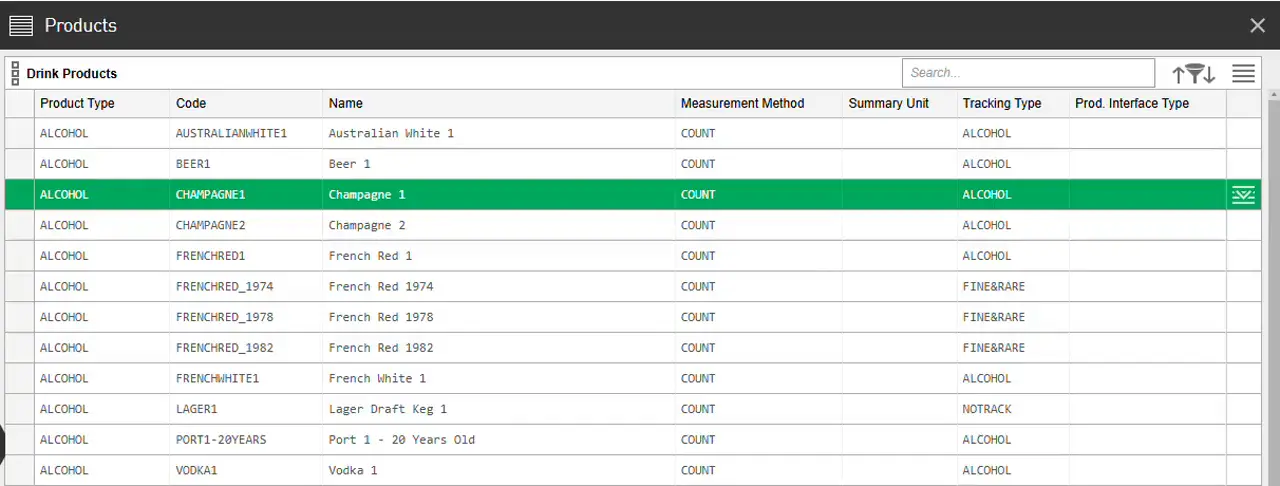Viewport: 1280px width, 486px height.
Task: Sort by Product Type column header
Action: click(x=102, y=103)
